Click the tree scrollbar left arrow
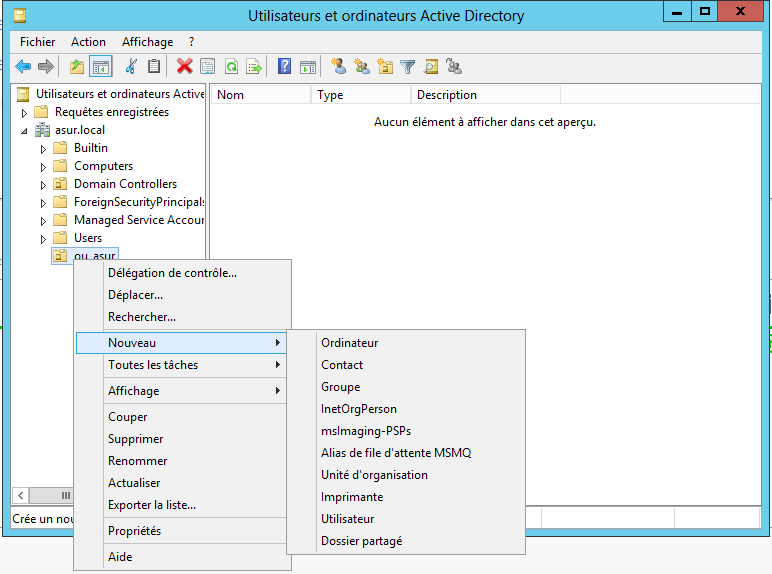The image size is (772, 574). point(21,495)
